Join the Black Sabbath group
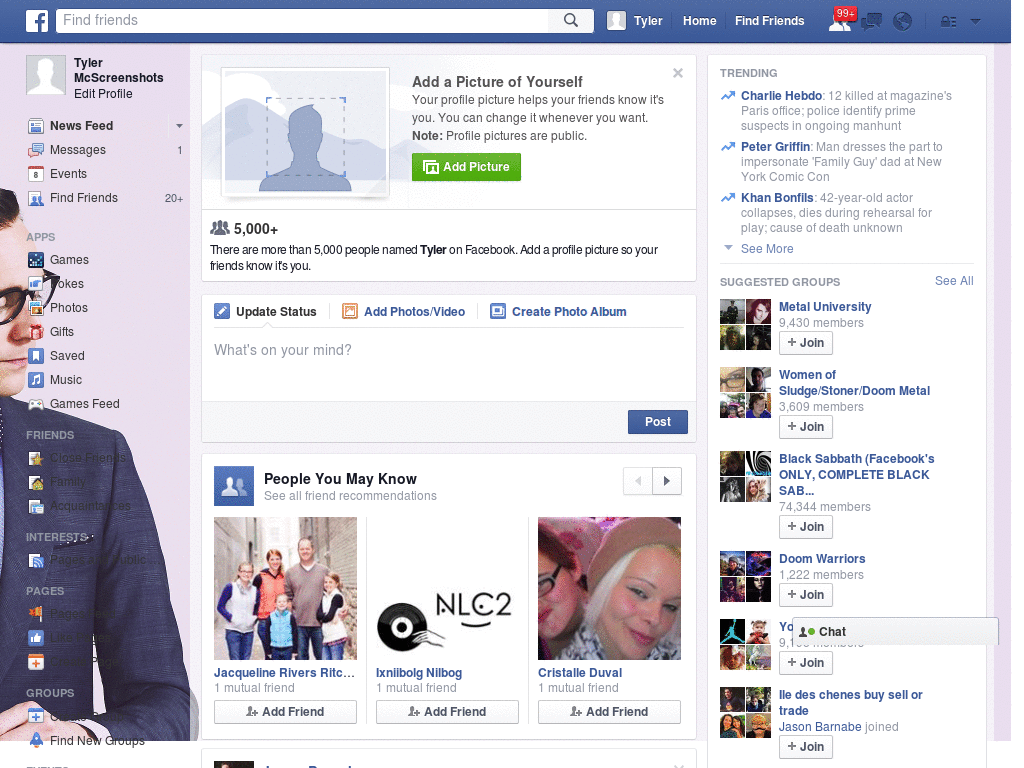 point(806,527)
